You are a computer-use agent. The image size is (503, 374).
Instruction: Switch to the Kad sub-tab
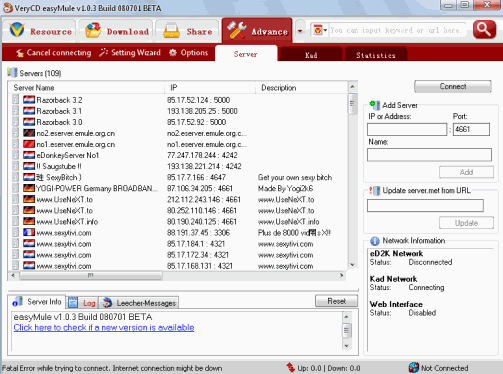[311, 55]
